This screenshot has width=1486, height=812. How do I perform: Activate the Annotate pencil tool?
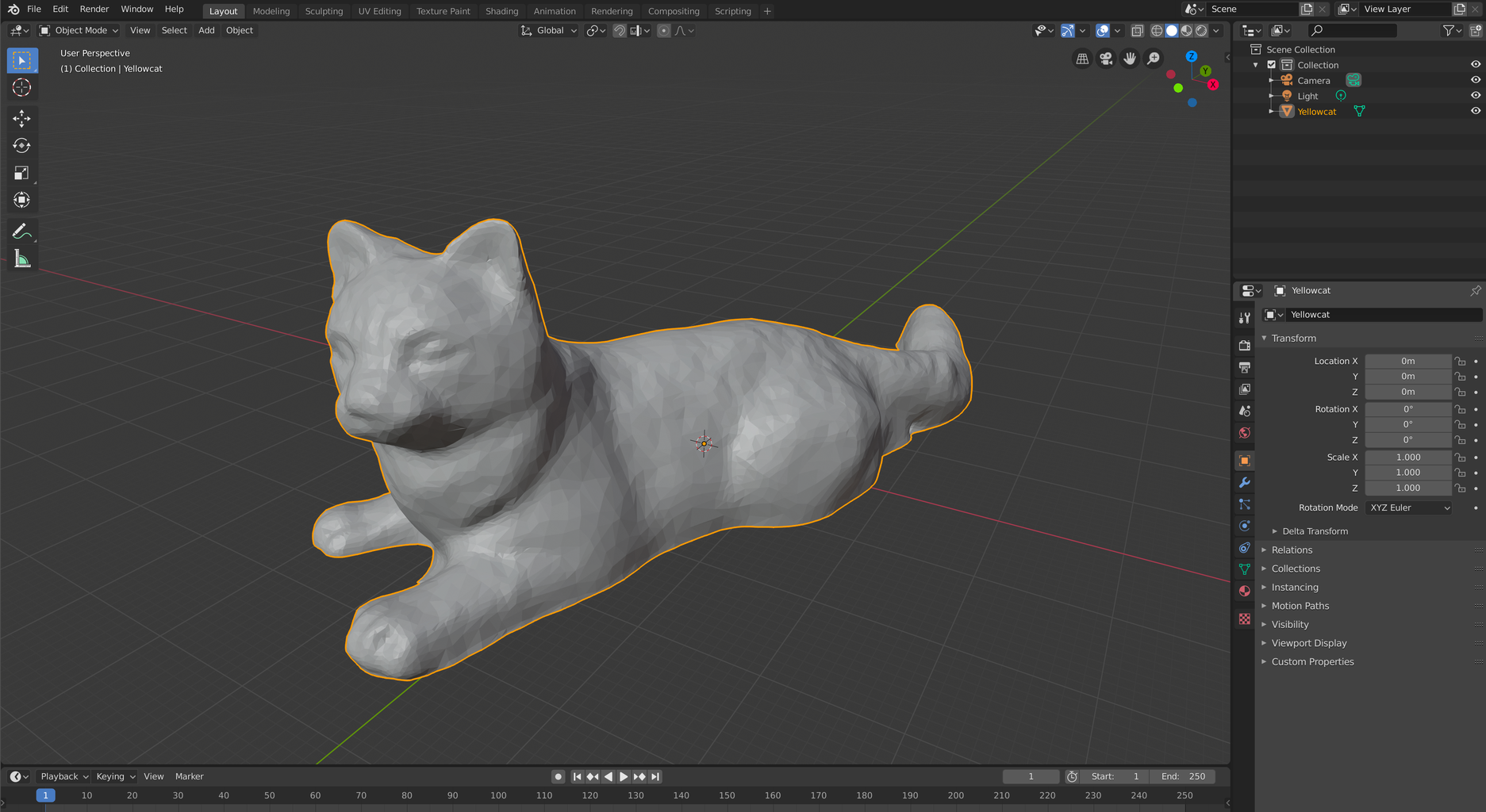point(21,232)
